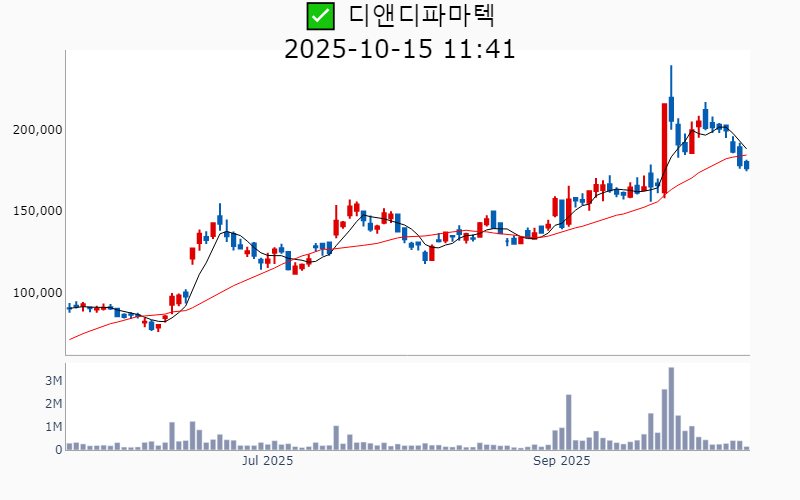The width and height of the screenshot is (800, 500).
Task: Click the green check mark icon
Action: [x=320, y=16]
